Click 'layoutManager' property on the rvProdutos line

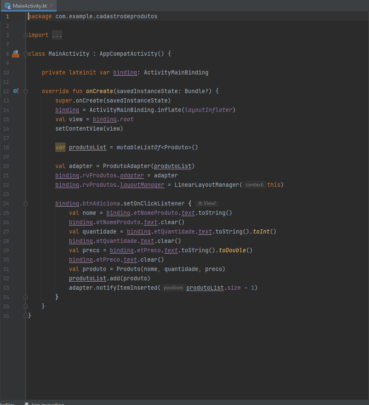pyautogui.click(x=142, y=185)
